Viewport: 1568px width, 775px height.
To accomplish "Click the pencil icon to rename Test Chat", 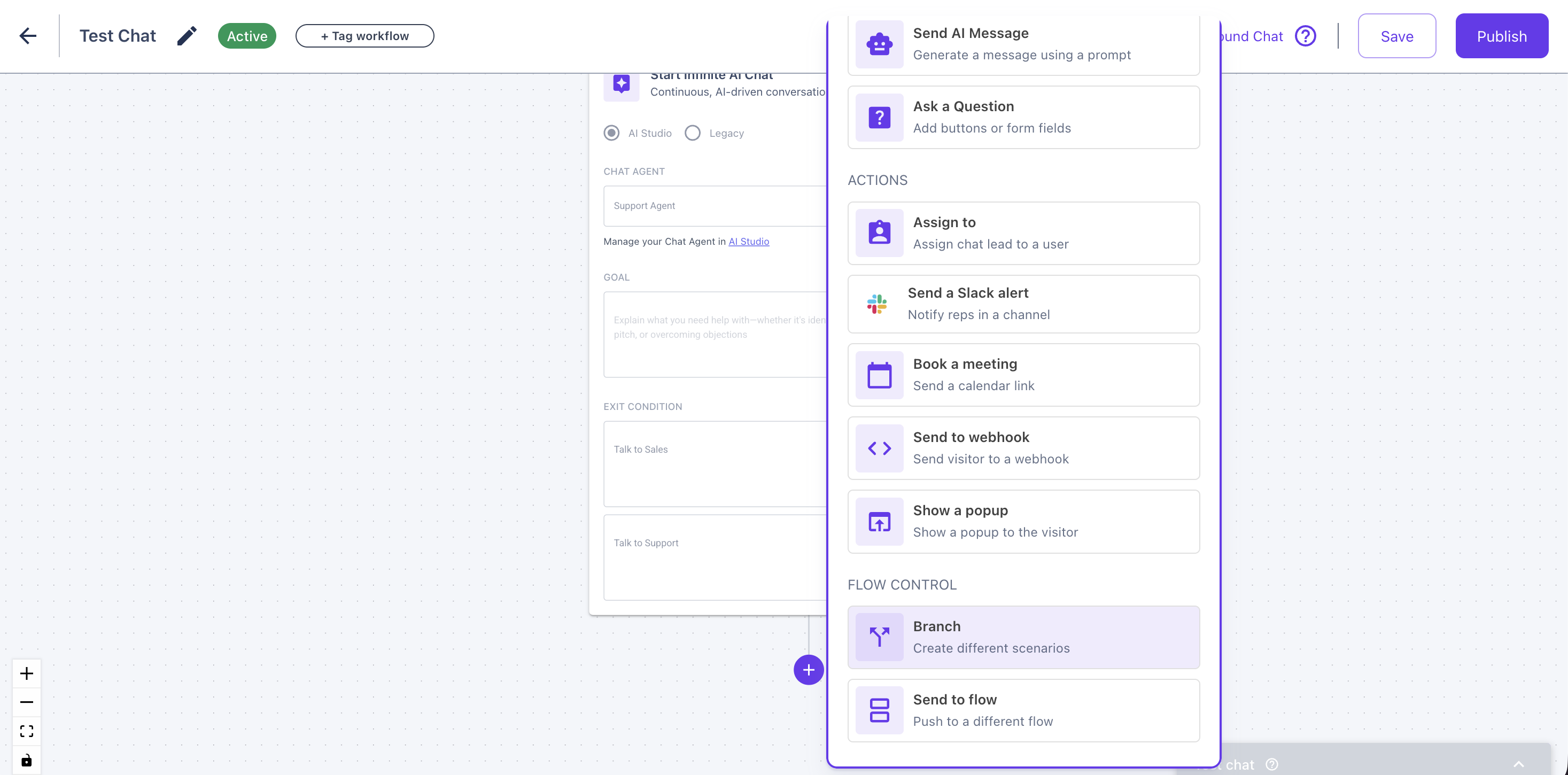I will click(187, 36).
